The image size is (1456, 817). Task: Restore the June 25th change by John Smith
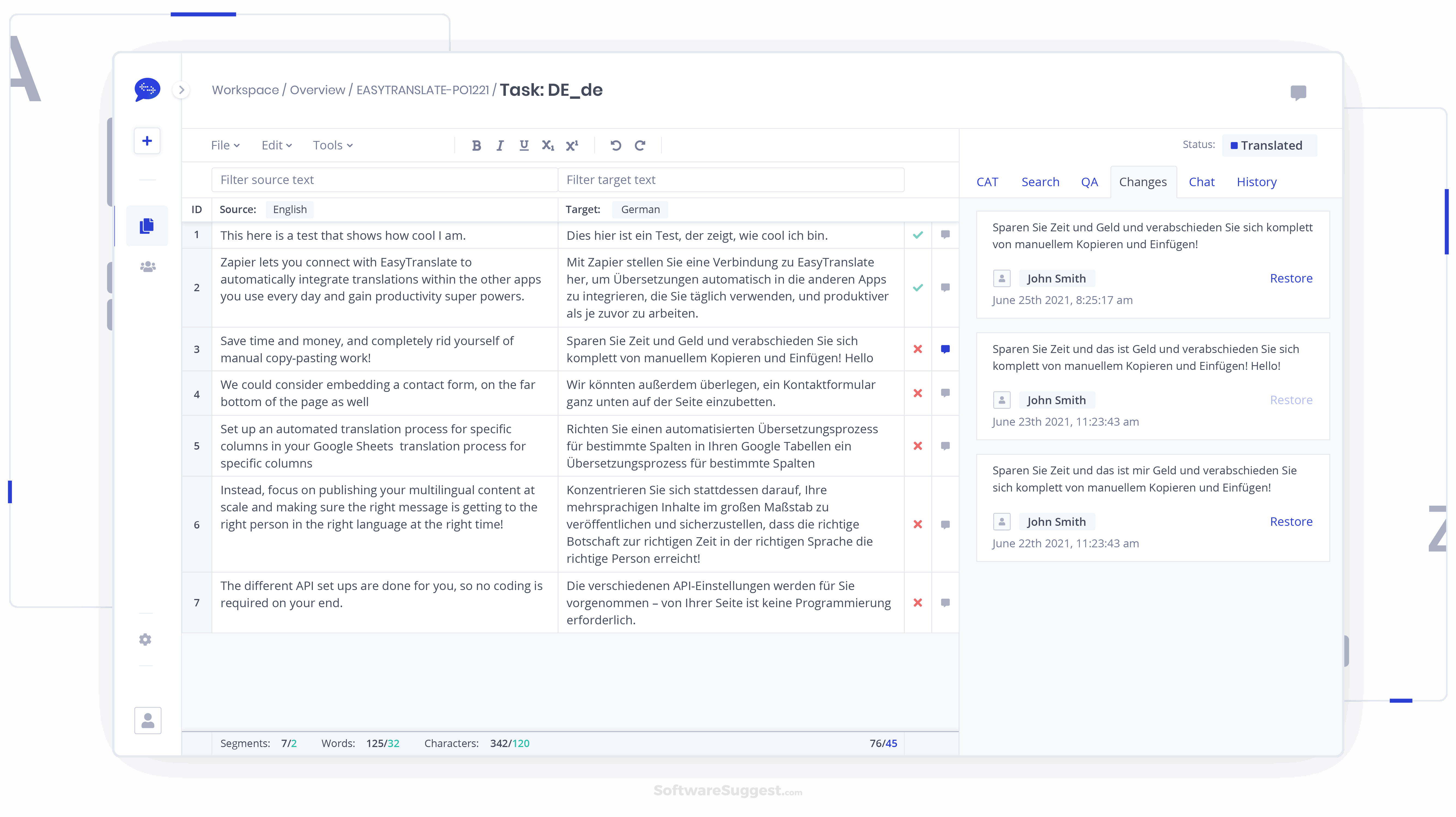(x=1291, y=278)
